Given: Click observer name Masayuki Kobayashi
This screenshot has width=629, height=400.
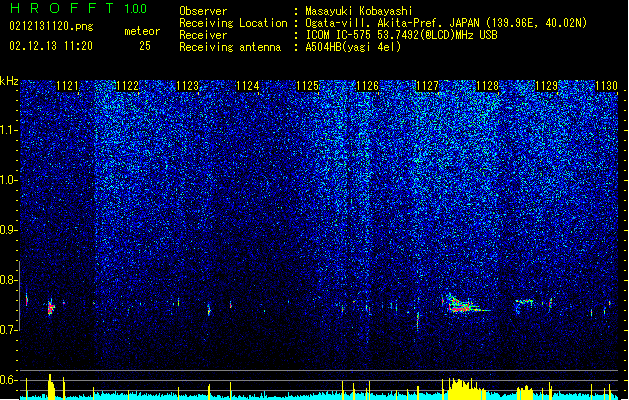Looking at the screenshot, I should (359, 11).
